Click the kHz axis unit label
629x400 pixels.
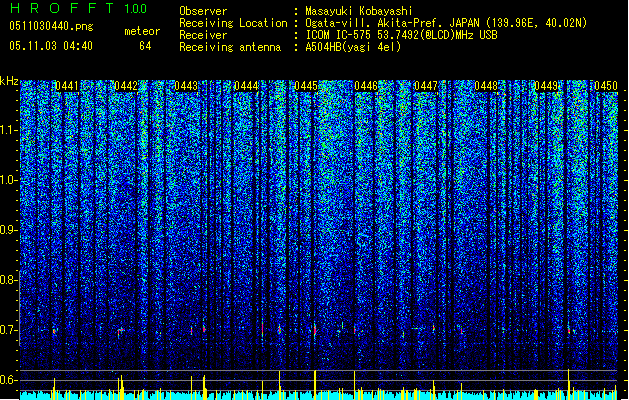9,81
